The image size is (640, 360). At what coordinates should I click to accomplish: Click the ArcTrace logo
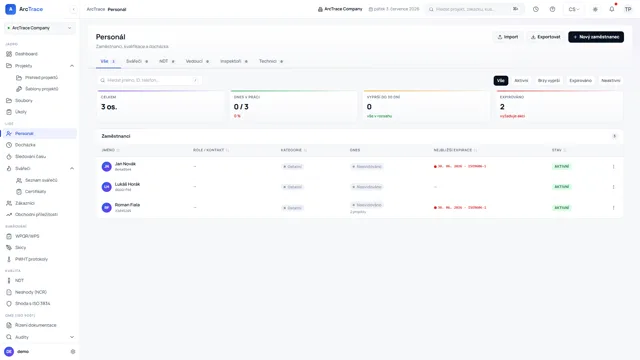pyautogui.click(x=24, y=9)
